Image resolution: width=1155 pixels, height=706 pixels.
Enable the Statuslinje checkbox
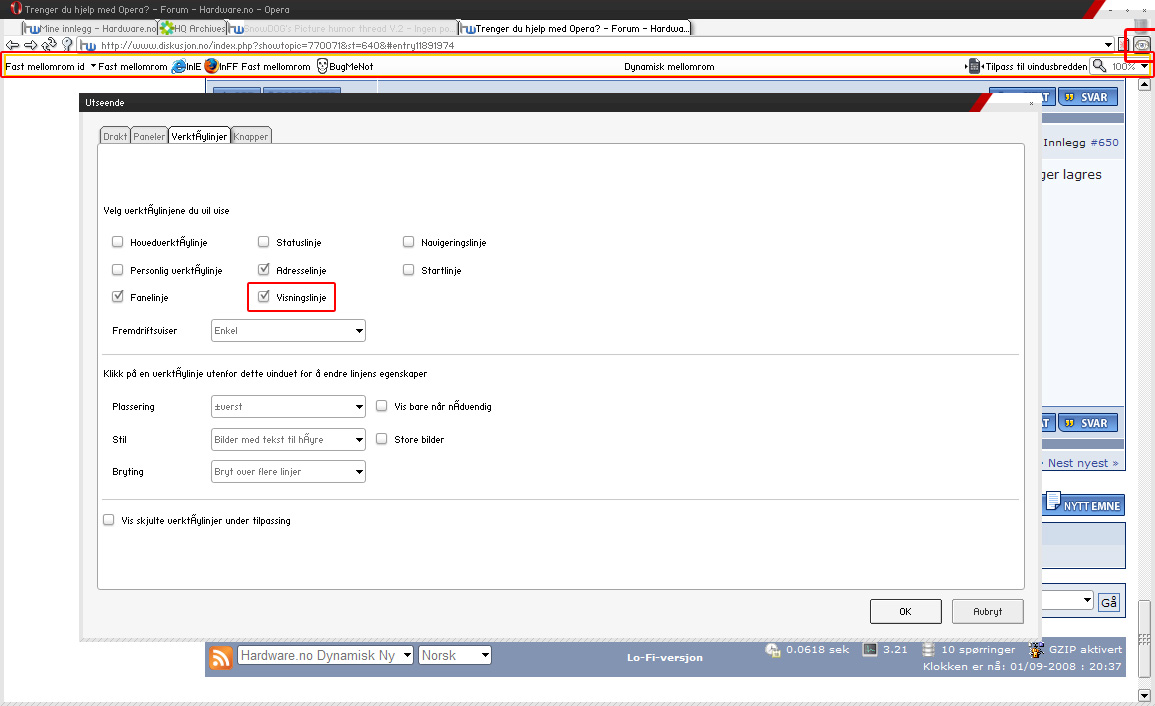[x=263, y=242]
